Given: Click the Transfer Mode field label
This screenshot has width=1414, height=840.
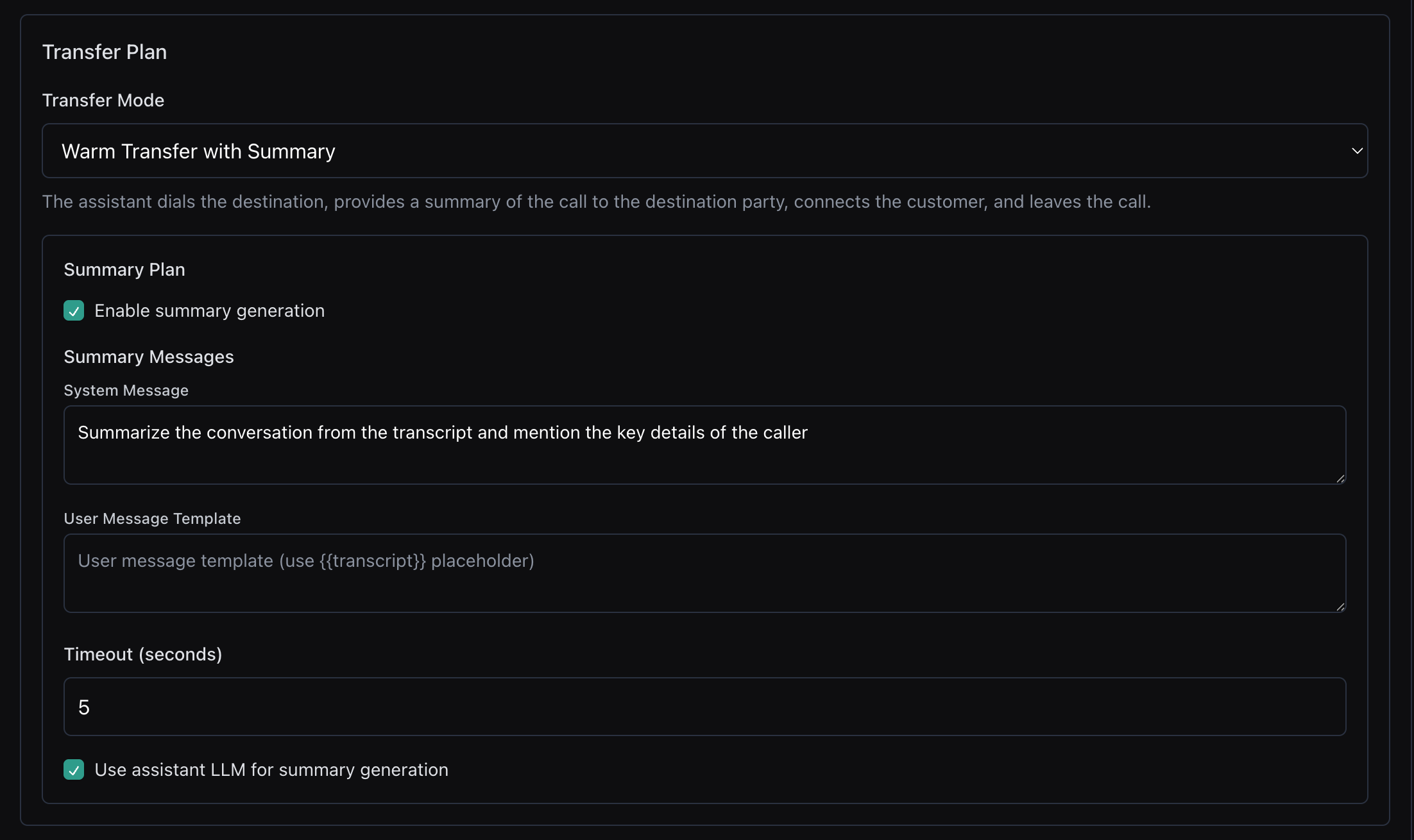Looking at the screenshot, I should point(103,101).
